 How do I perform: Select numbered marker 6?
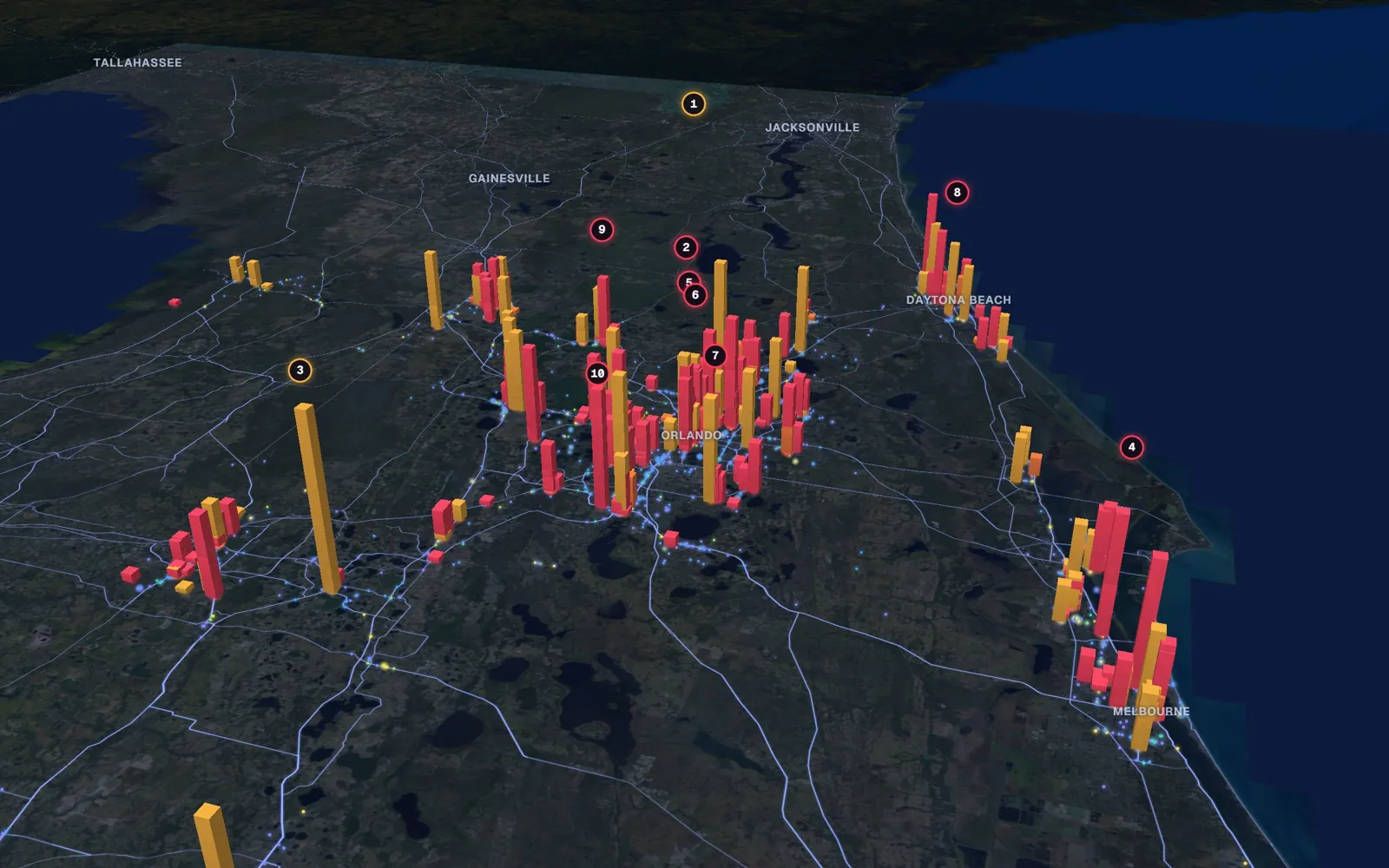[x=694, y=295]
